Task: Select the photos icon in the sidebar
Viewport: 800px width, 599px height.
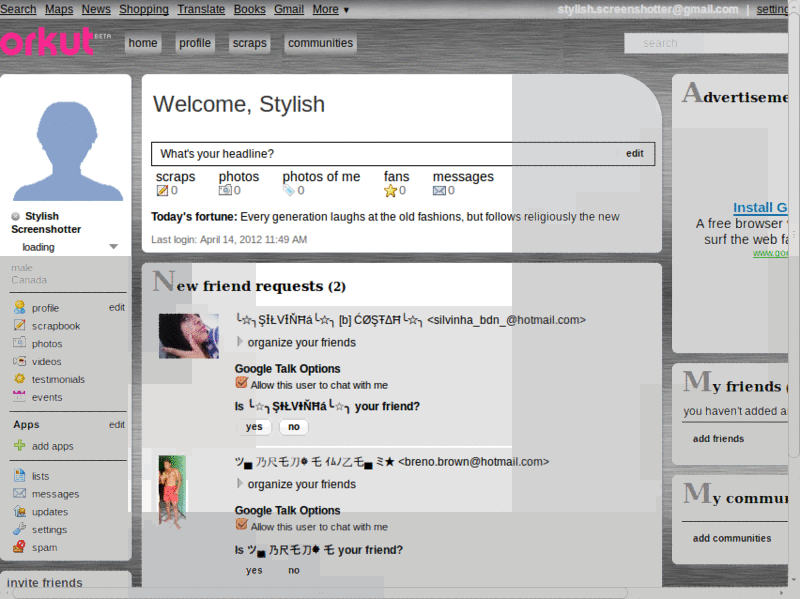Action: tap(19, 343)
